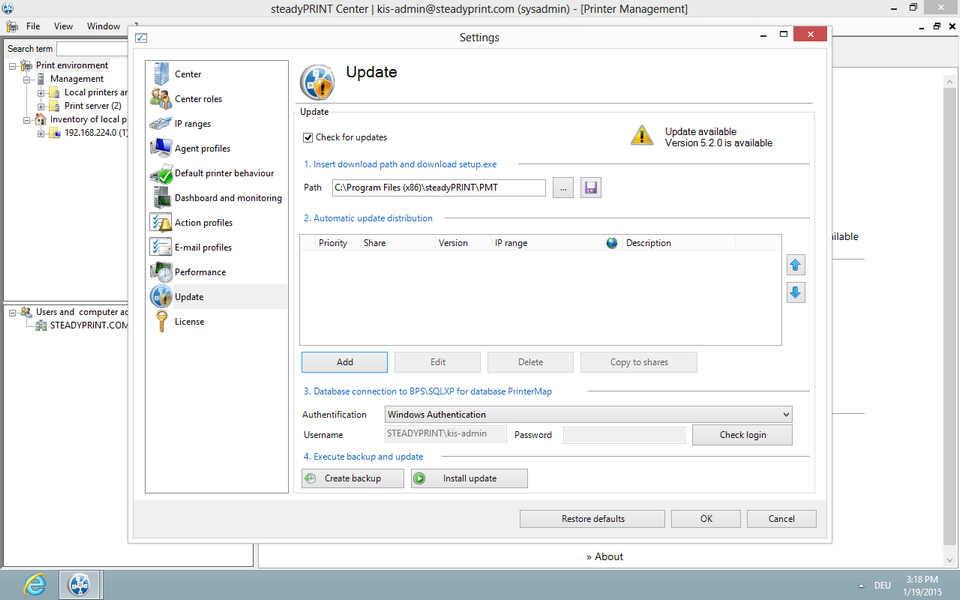Click the Username field
The height and width of the screenshot is (600, 960).
tap(446, 434)
